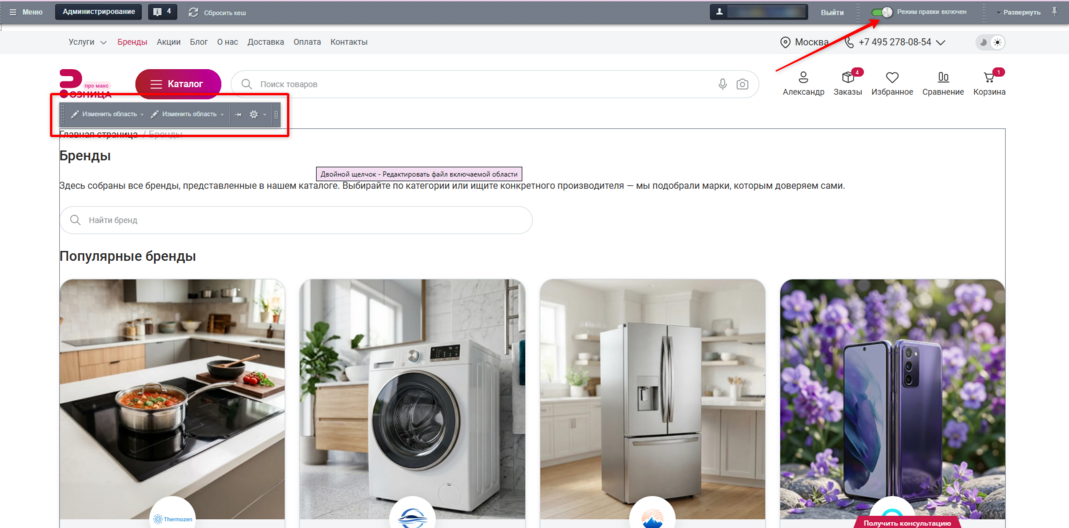This screenshot has width=1069, height=528.
Task: Open first Изменить область dropdown arrow
Action: coord(142,115)
